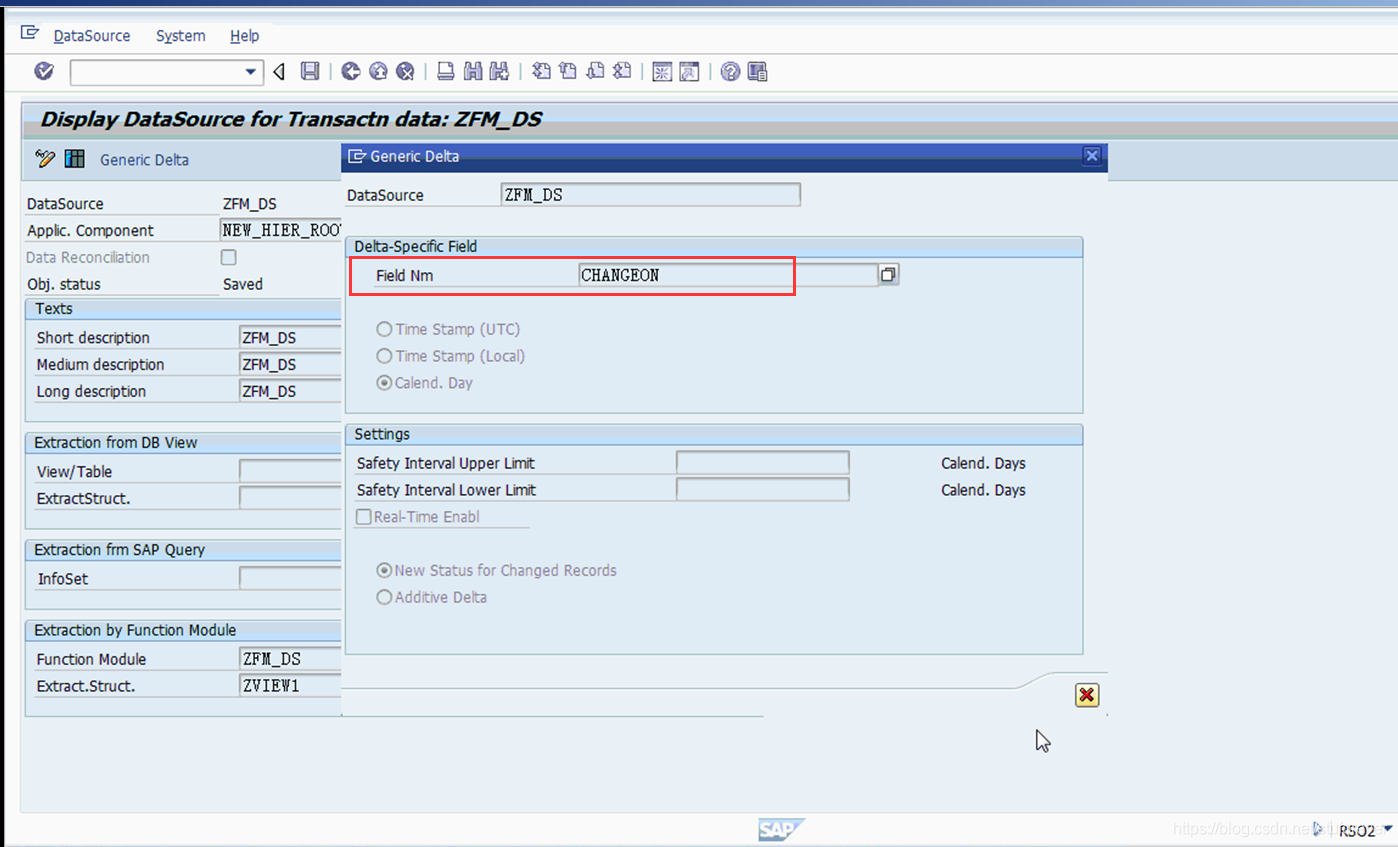Click the Generic Delta toolbar button
Screen dimensions: 1398x847
click(x=144, y=160)
